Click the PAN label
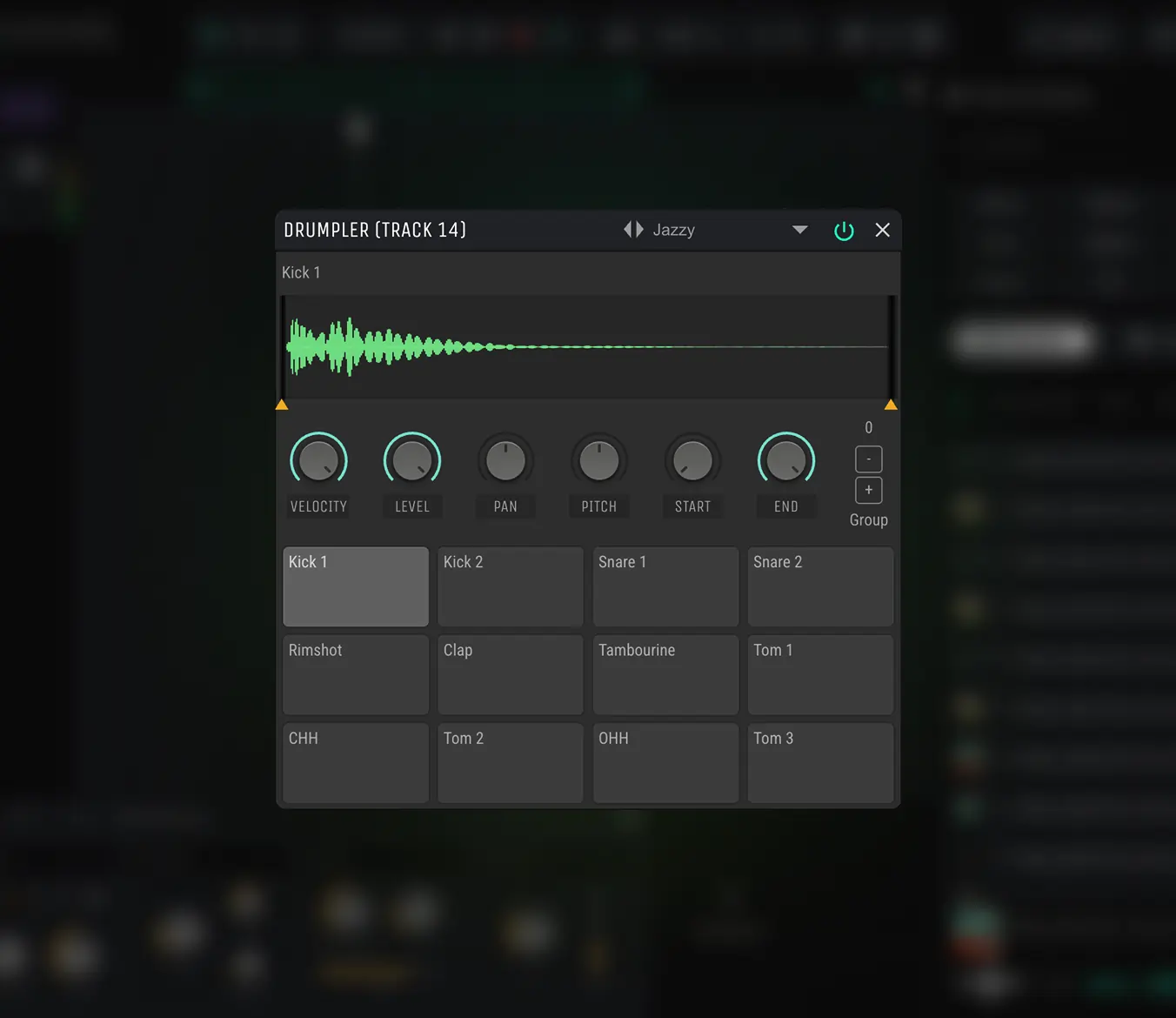This screenshot has height=1018, width=1176. click(x=505, y=506)
